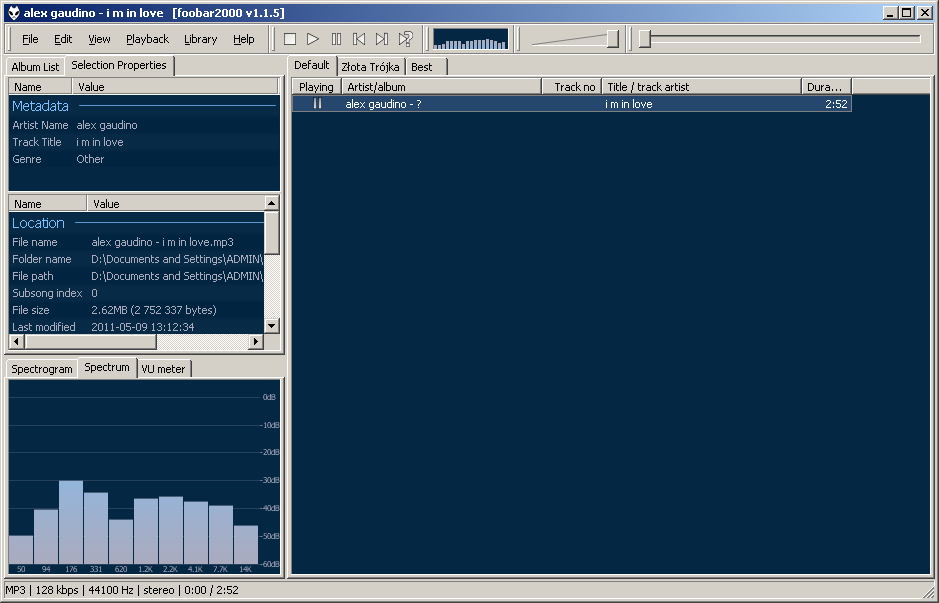Switch to the Album List tab
This screenshot has width=939, height=603.
[36, 67]
